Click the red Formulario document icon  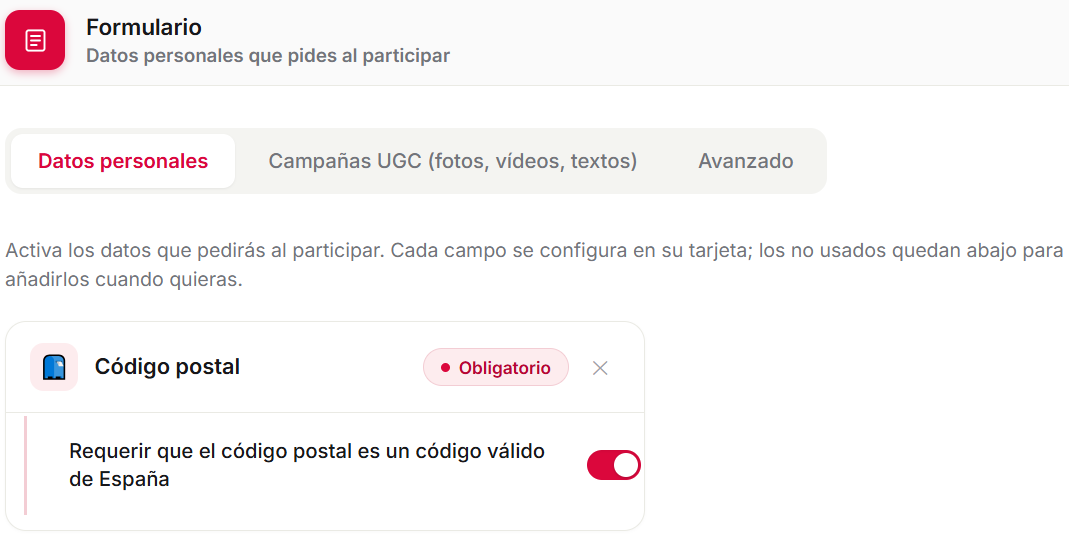[35, 40]
